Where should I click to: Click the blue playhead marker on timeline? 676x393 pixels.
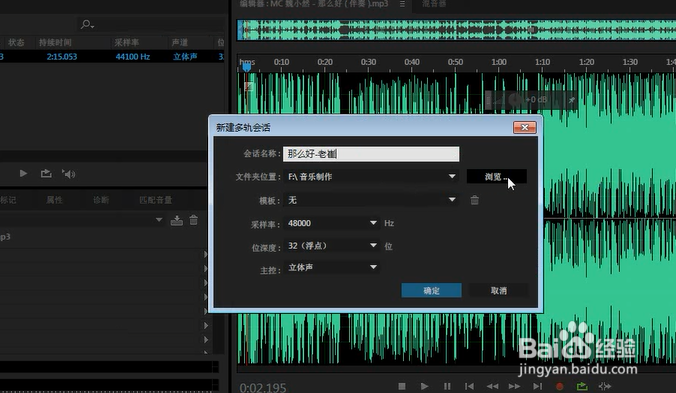coord(247,67)
